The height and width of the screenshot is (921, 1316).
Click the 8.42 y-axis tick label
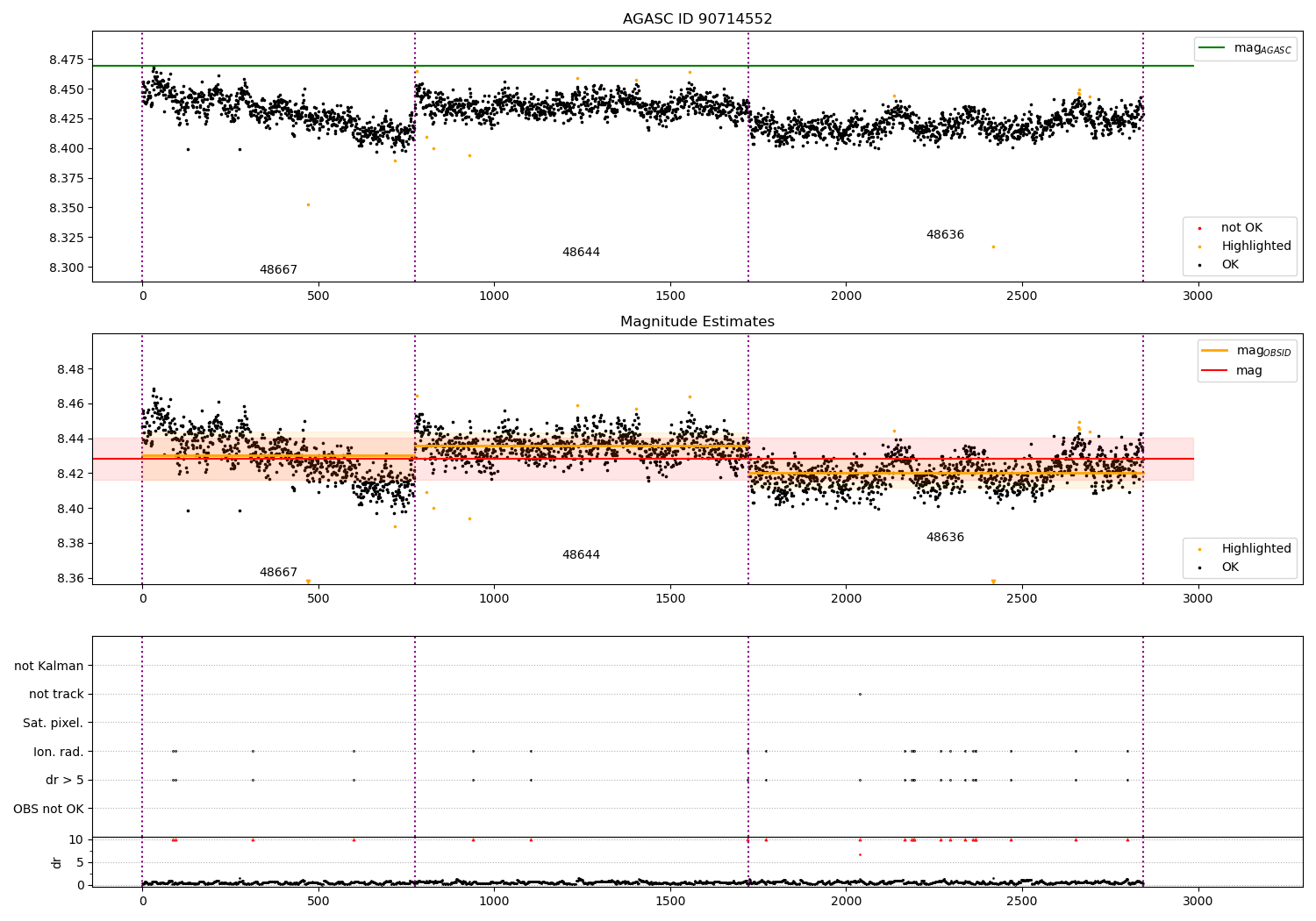70,474
